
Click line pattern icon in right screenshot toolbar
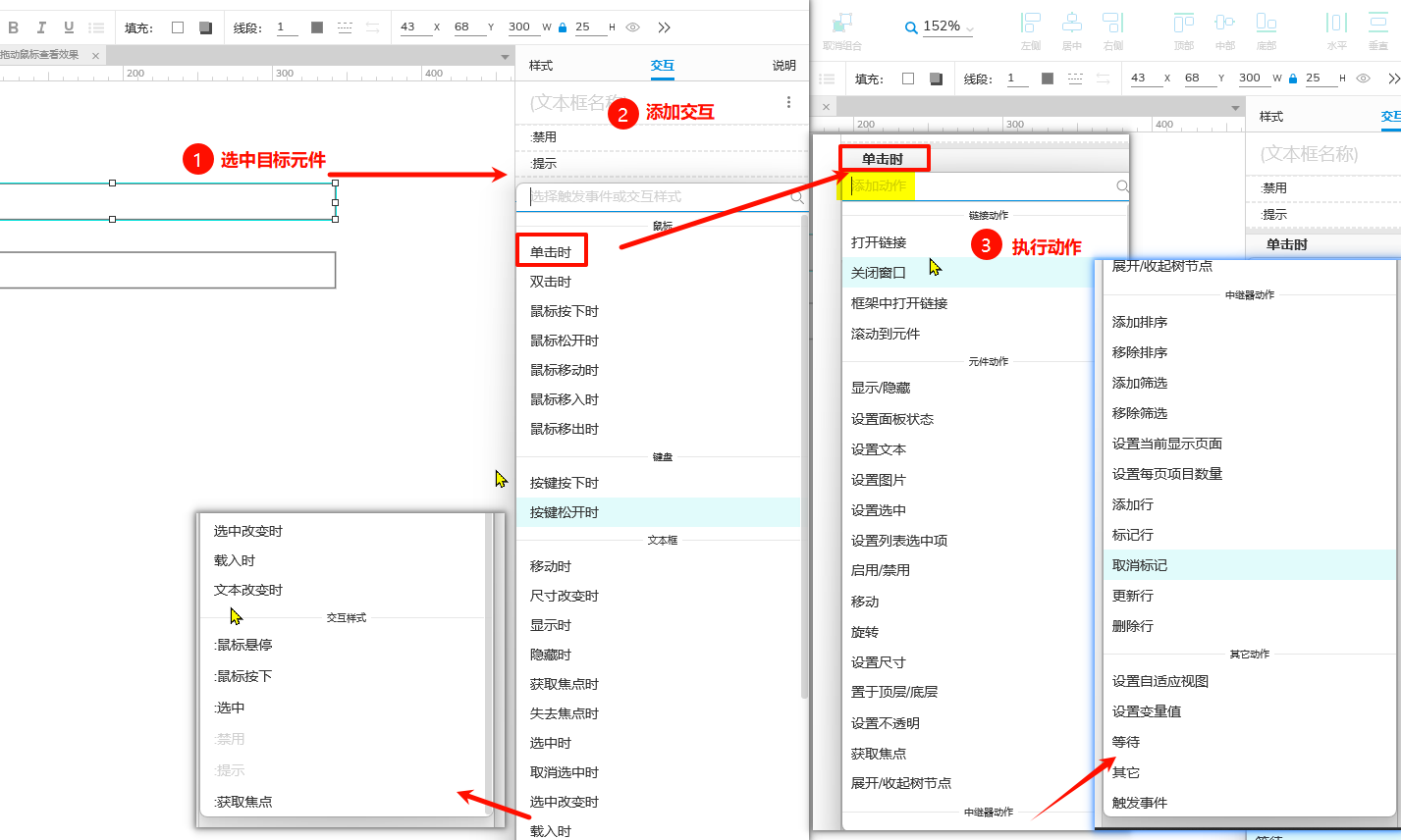pos(1075,79)
